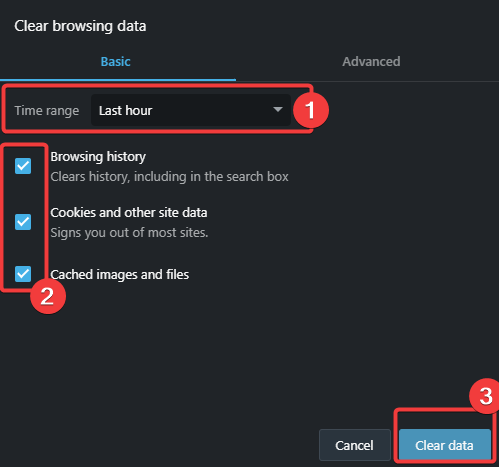The image size is (499, 467).
Task: Click the Clear browsing data title
Action: click(x=80, y=26)
